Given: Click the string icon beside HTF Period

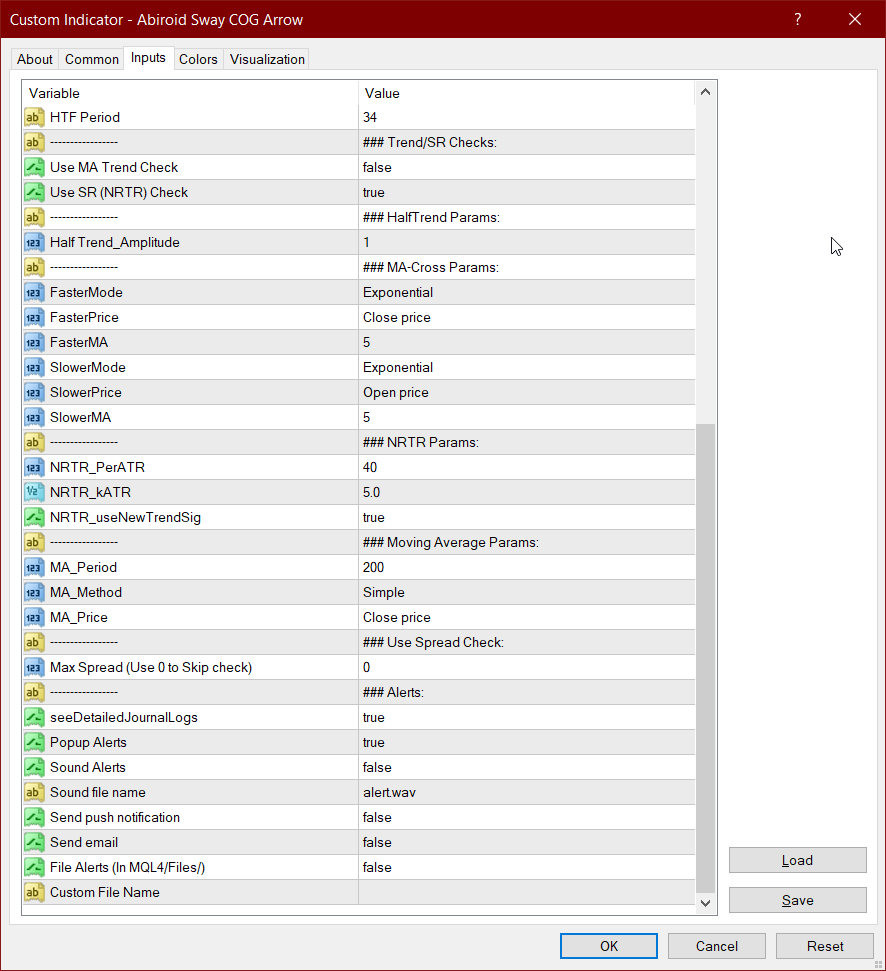Looking at the screenshot, I should pos(34,117).
